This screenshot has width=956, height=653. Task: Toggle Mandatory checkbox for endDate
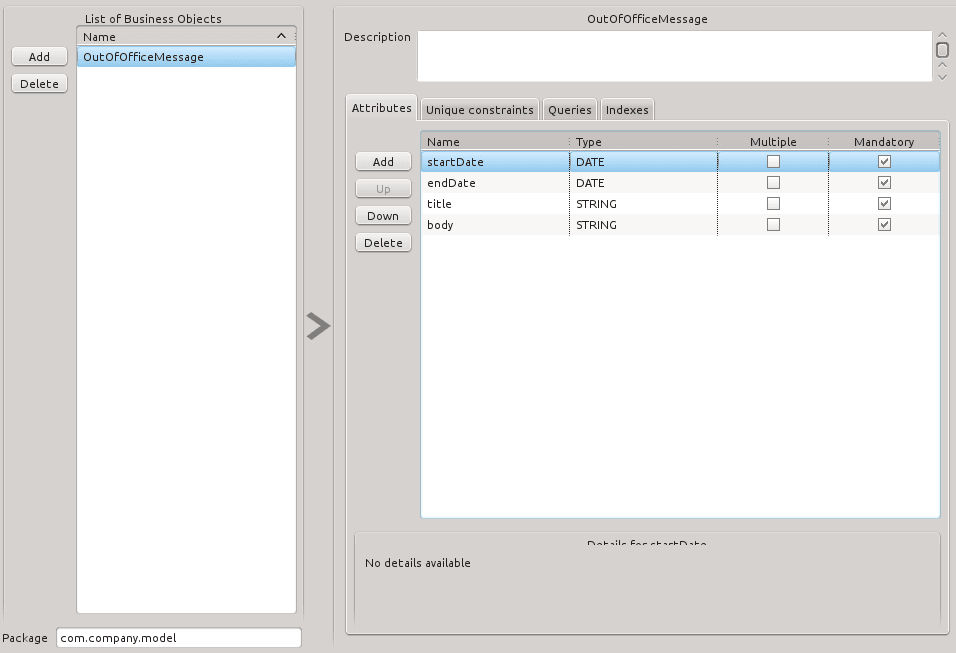pyautogui.click(x=884, y=183)
